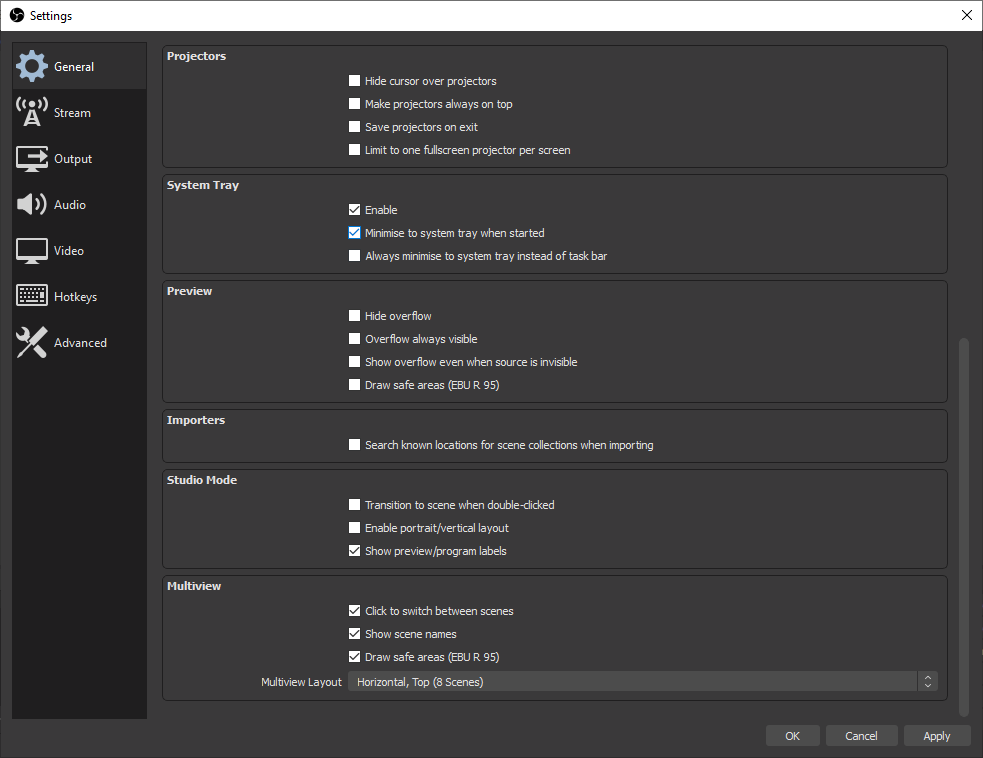Uncheck minimise to system tray when started

click(x=354, y=232)
